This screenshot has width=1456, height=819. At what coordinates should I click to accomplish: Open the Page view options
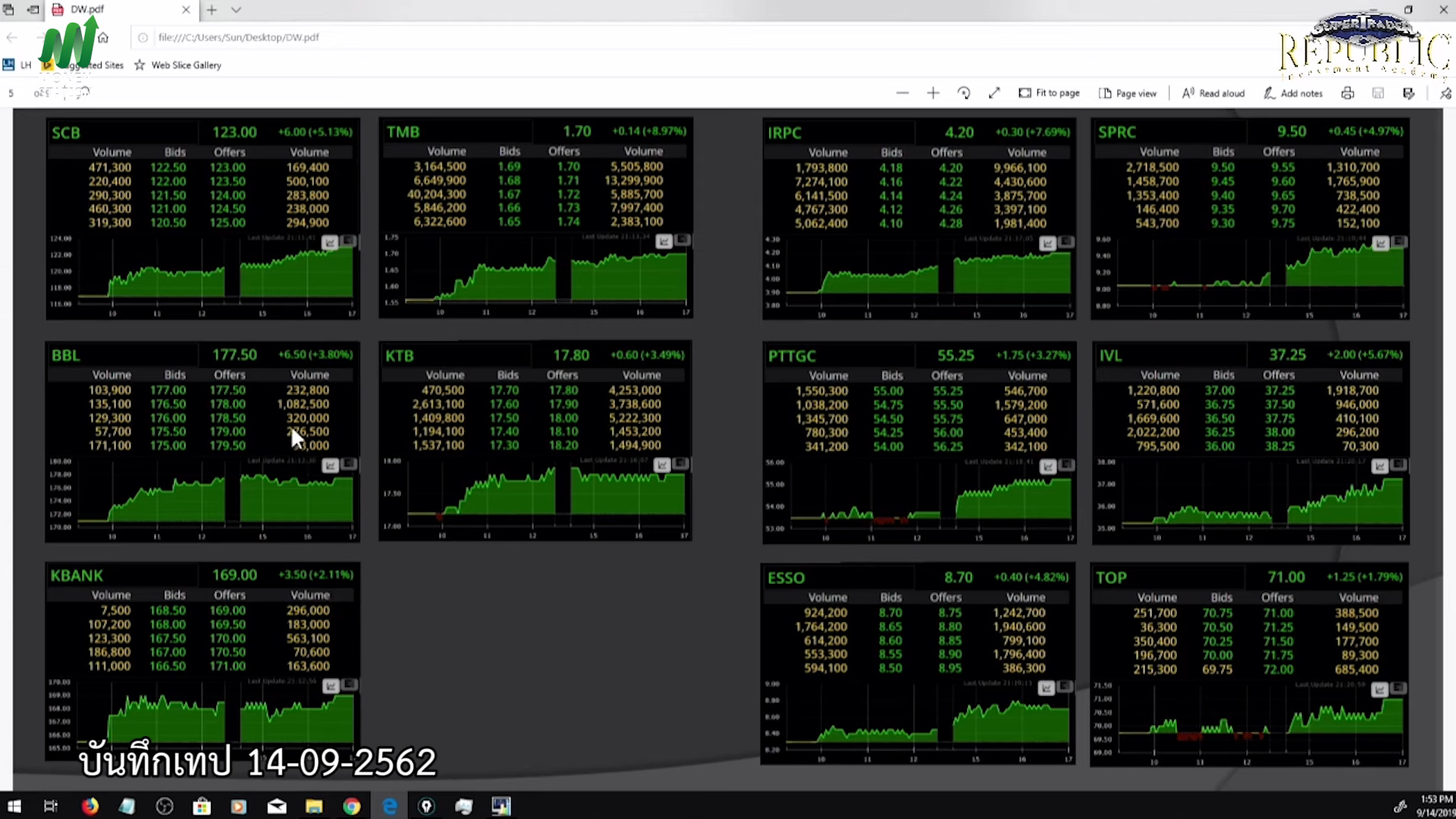click(1128, 93)
